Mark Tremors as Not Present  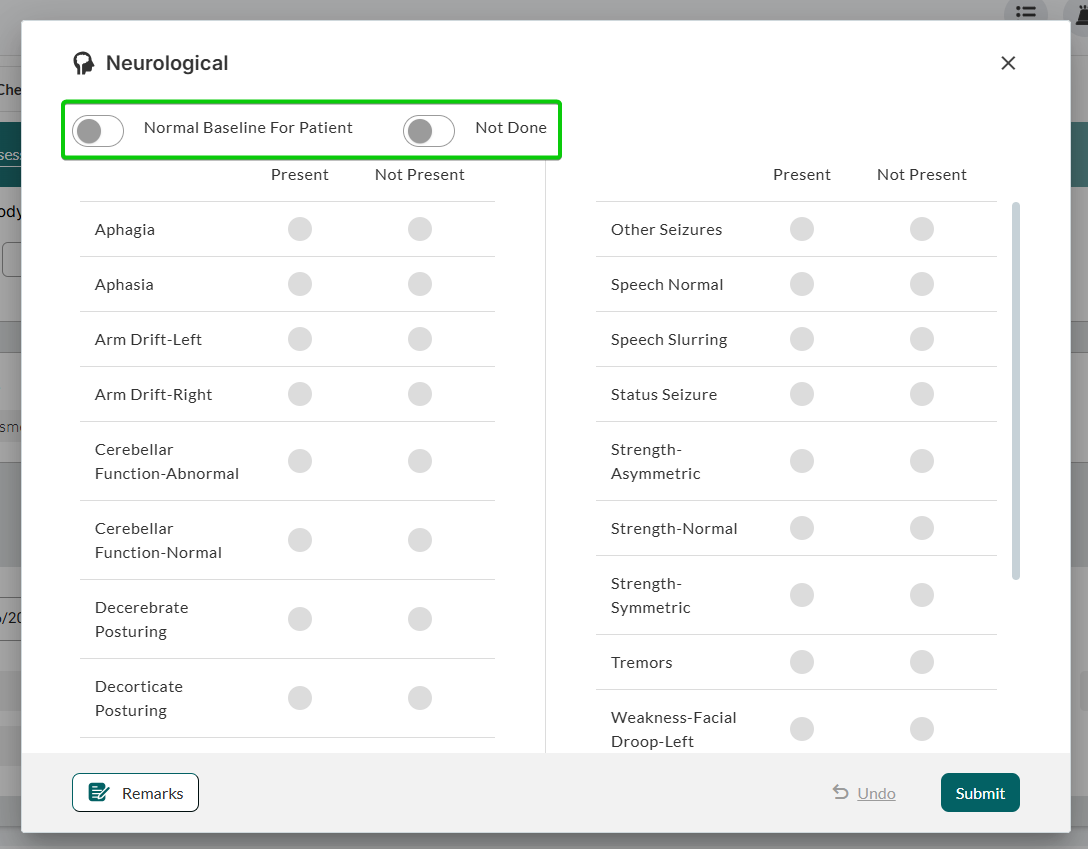click(922, 662)
